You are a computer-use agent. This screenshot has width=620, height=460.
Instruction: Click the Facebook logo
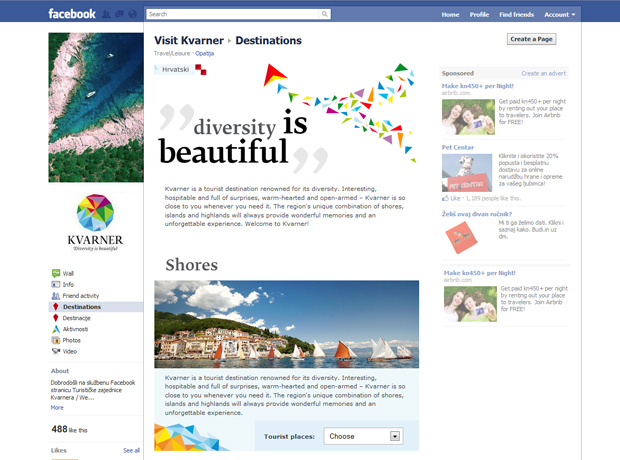(x=72, y=15)
